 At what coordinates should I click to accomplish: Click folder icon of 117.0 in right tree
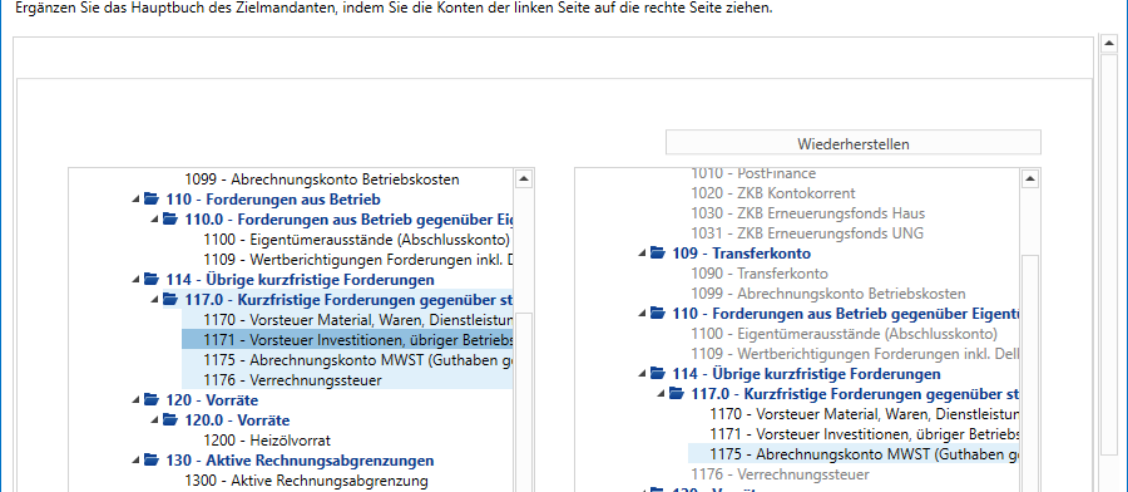tap(676, 394)
